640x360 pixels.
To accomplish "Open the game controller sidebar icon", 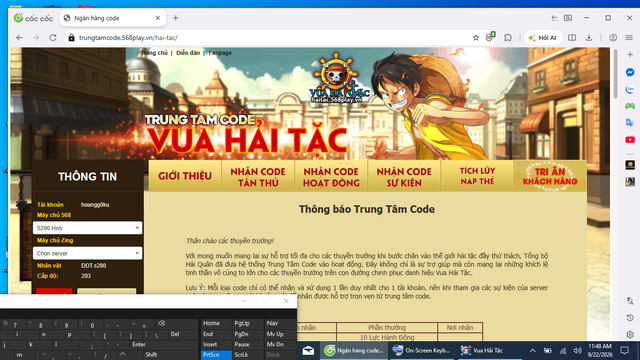I will (630, 106).
